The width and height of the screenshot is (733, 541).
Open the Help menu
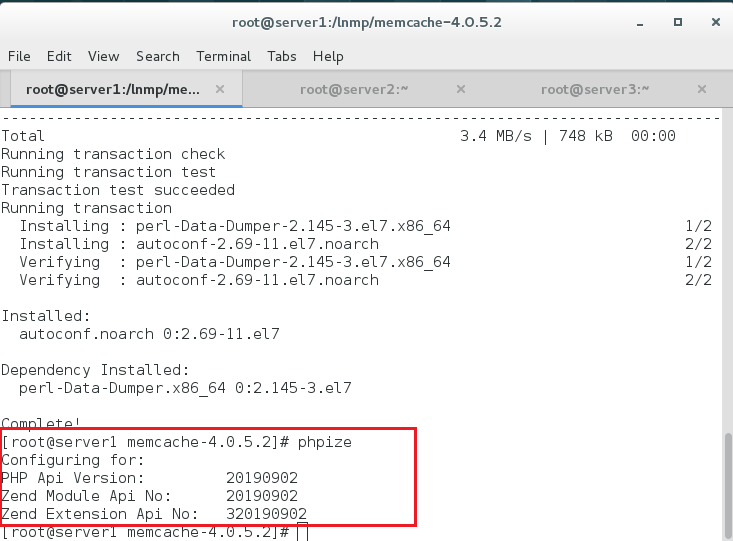point(328,57)
